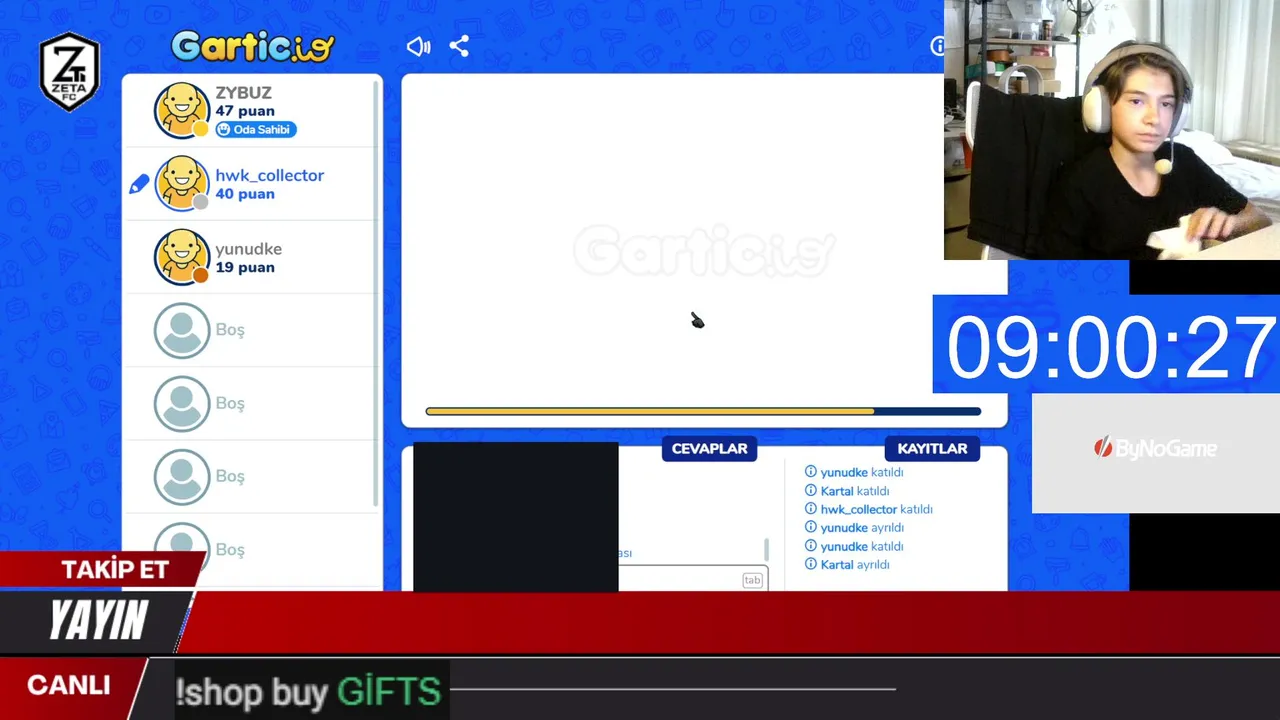Click "40 puan" score
1280x720 pixels.
click(x=244, y=193)
